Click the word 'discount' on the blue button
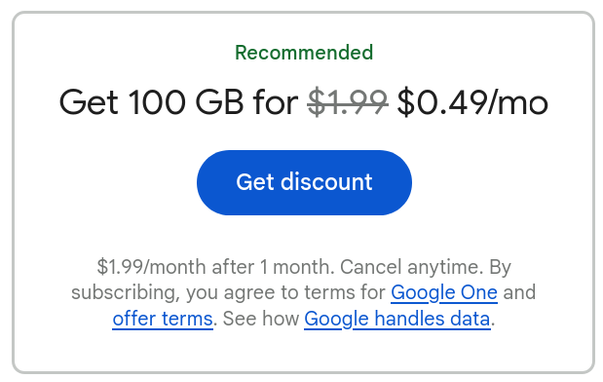Viewport: 603px width, 382px height. (326, 182)
